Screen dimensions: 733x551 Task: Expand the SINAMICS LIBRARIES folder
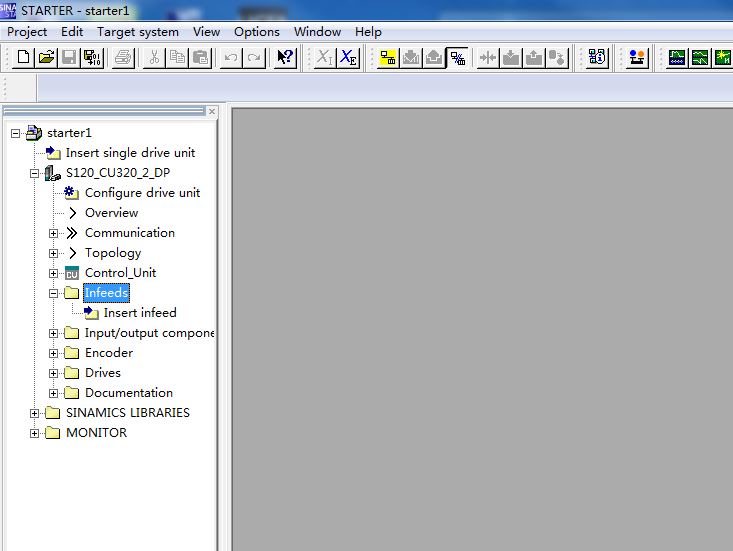[x=35, y=414]
